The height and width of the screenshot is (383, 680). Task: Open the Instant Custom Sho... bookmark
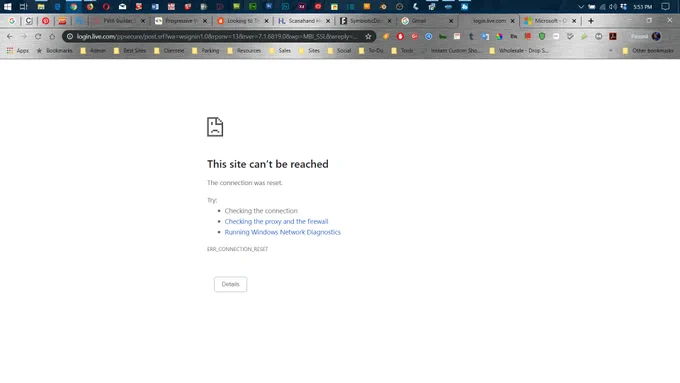pyautogui.click(x=451, y=51)
